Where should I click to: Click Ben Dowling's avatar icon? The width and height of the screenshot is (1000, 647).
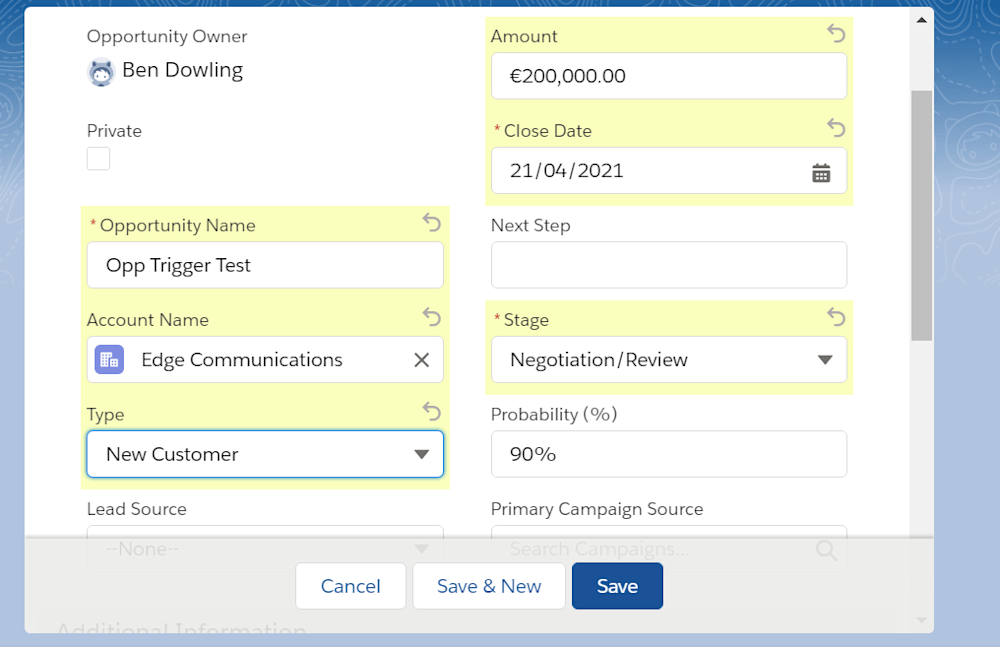(101, 71)
